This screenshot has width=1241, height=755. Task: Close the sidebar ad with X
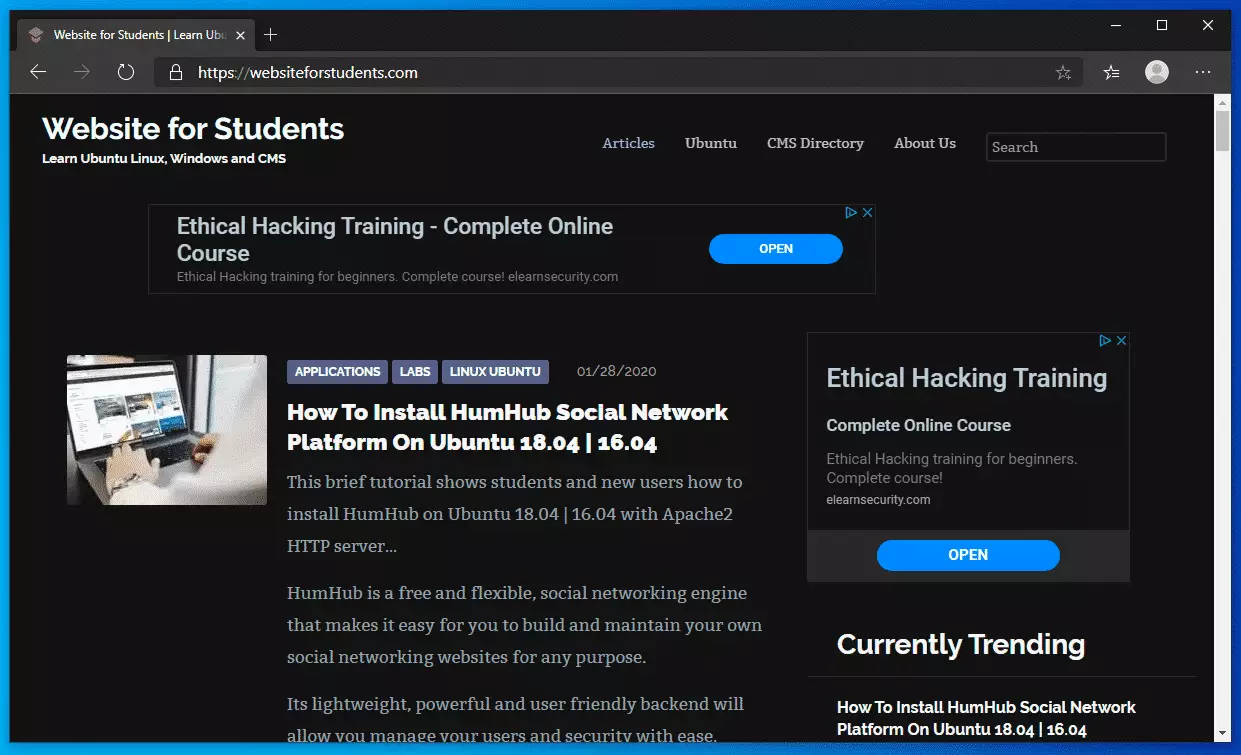tap(1122, 340)
